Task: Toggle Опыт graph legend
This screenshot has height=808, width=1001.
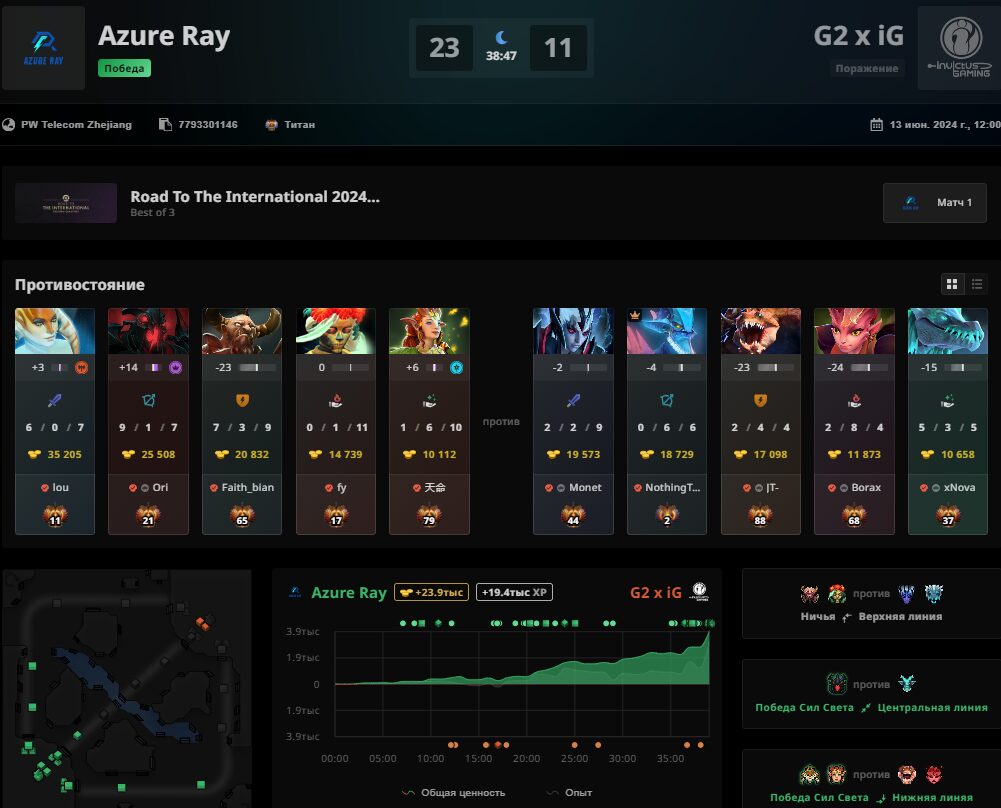Action: coord(569,793)
